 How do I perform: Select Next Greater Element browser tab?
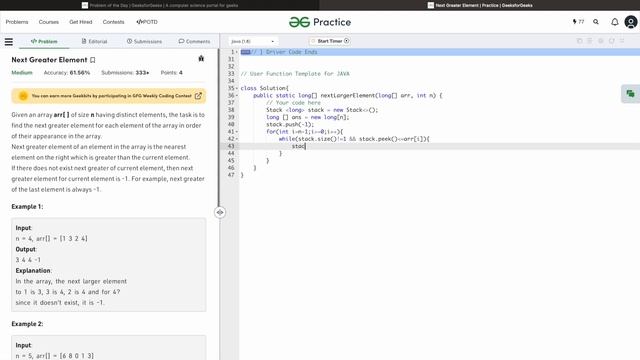tap(480, 5)
